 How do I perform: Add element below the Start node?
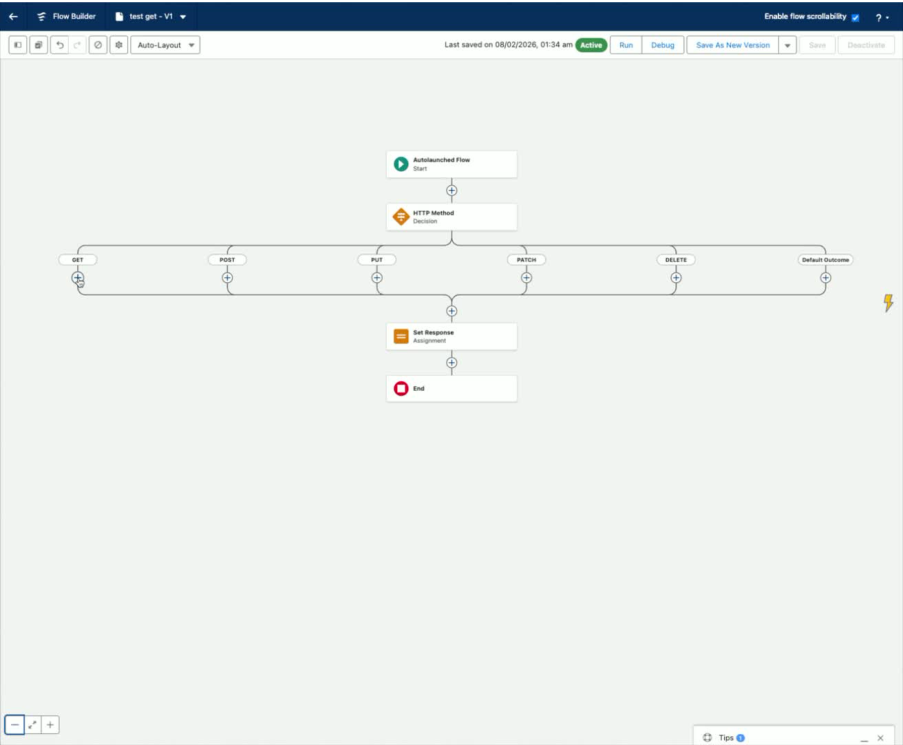(x=452, y=191)
